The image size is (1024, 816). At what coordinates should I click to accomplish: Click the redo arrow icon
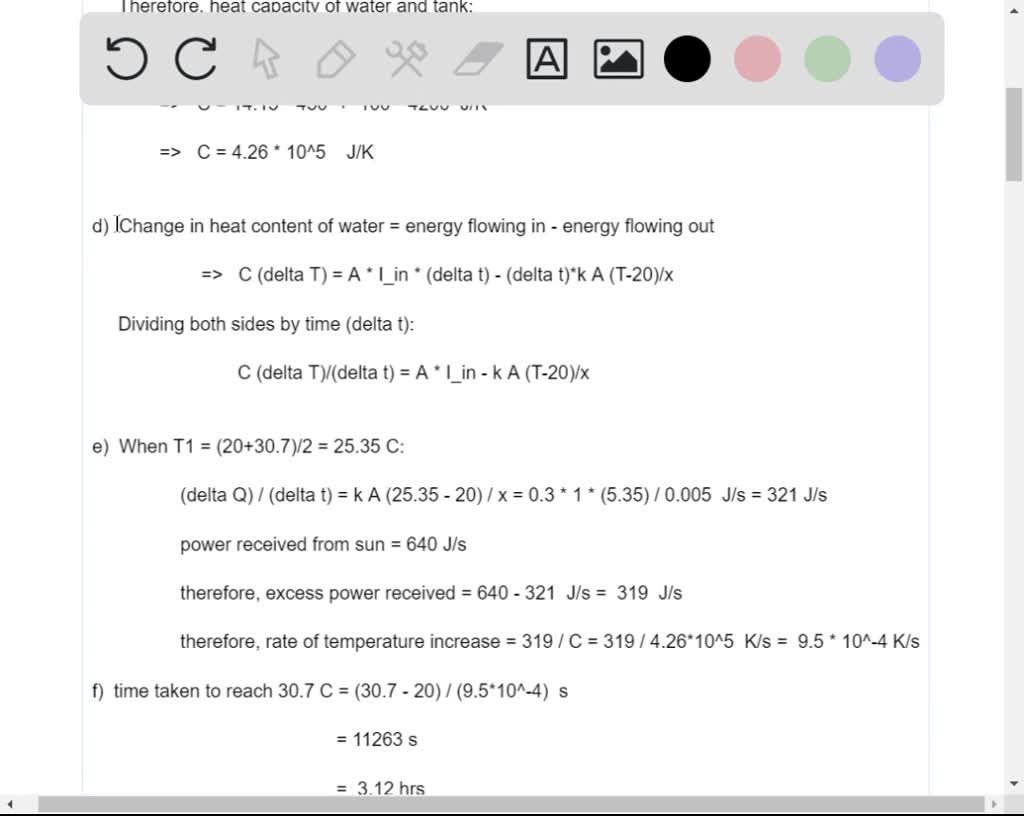click(196, 59)
